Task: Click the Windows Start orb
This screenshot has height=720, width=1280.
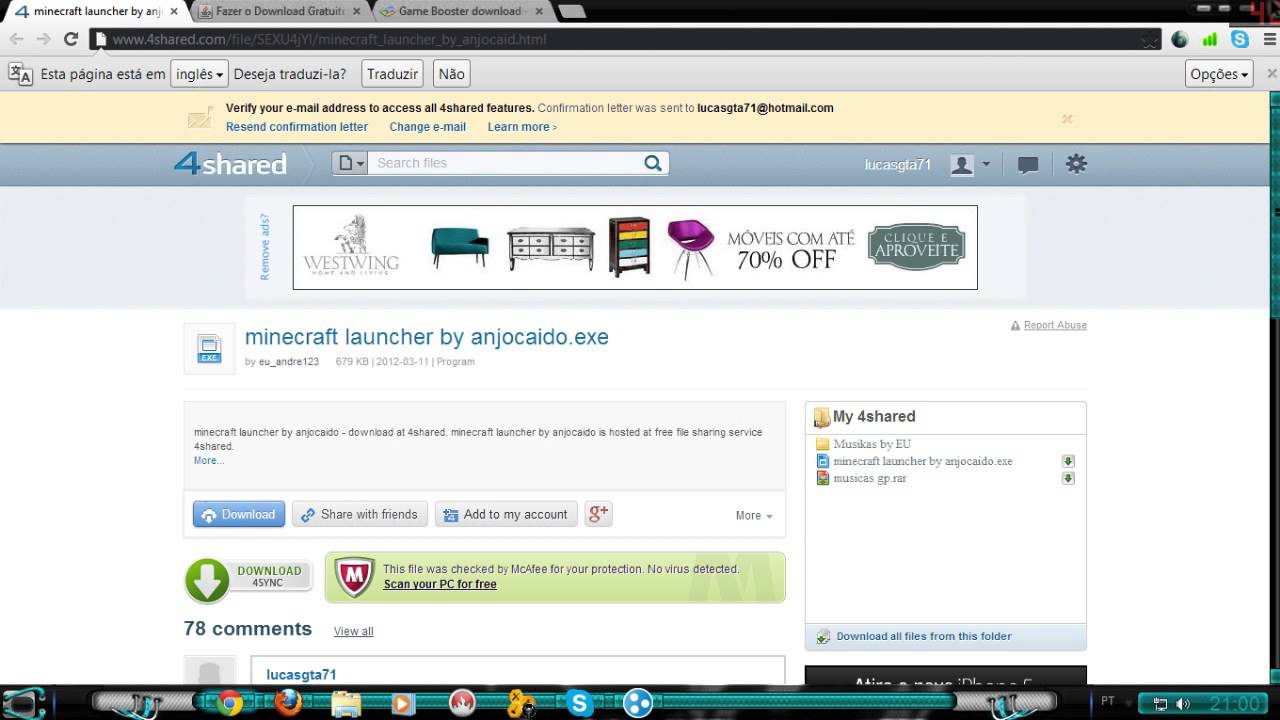Action: (24, 703)
